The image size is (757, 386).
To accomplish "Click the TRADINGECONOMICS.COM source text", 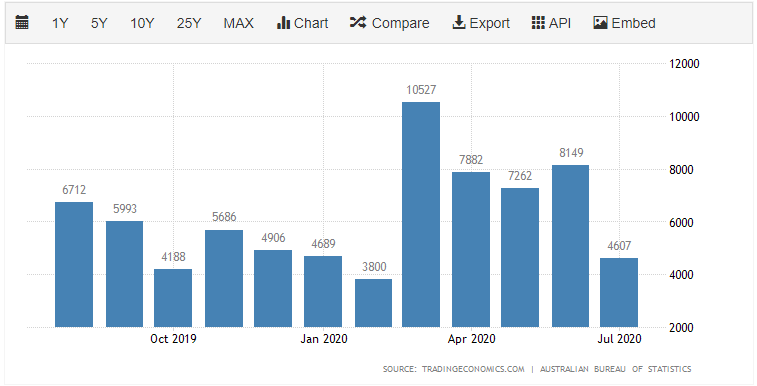I will click(473, 369).
